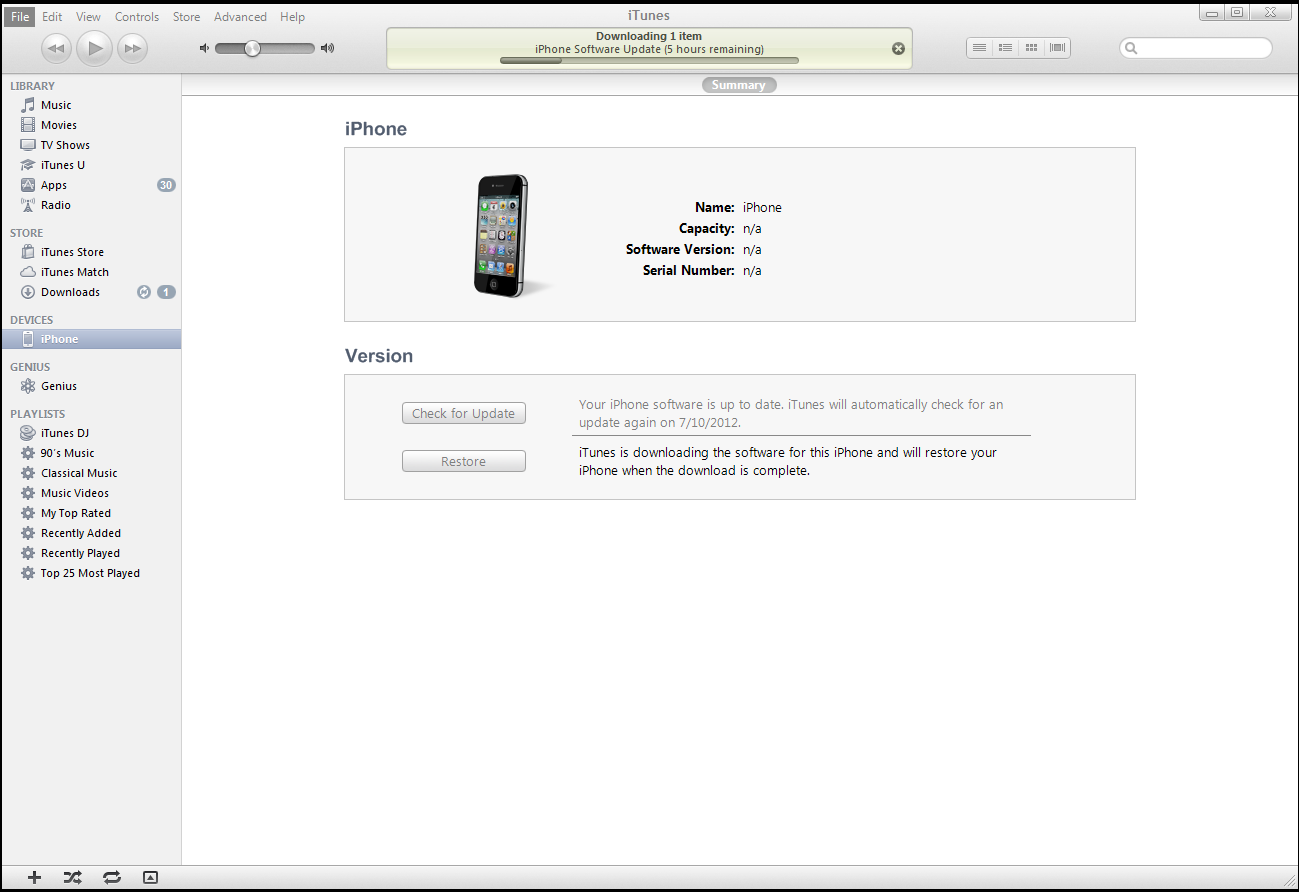1299x892 pixels.
Task: Open the View menu
Action: click(88, 17)
